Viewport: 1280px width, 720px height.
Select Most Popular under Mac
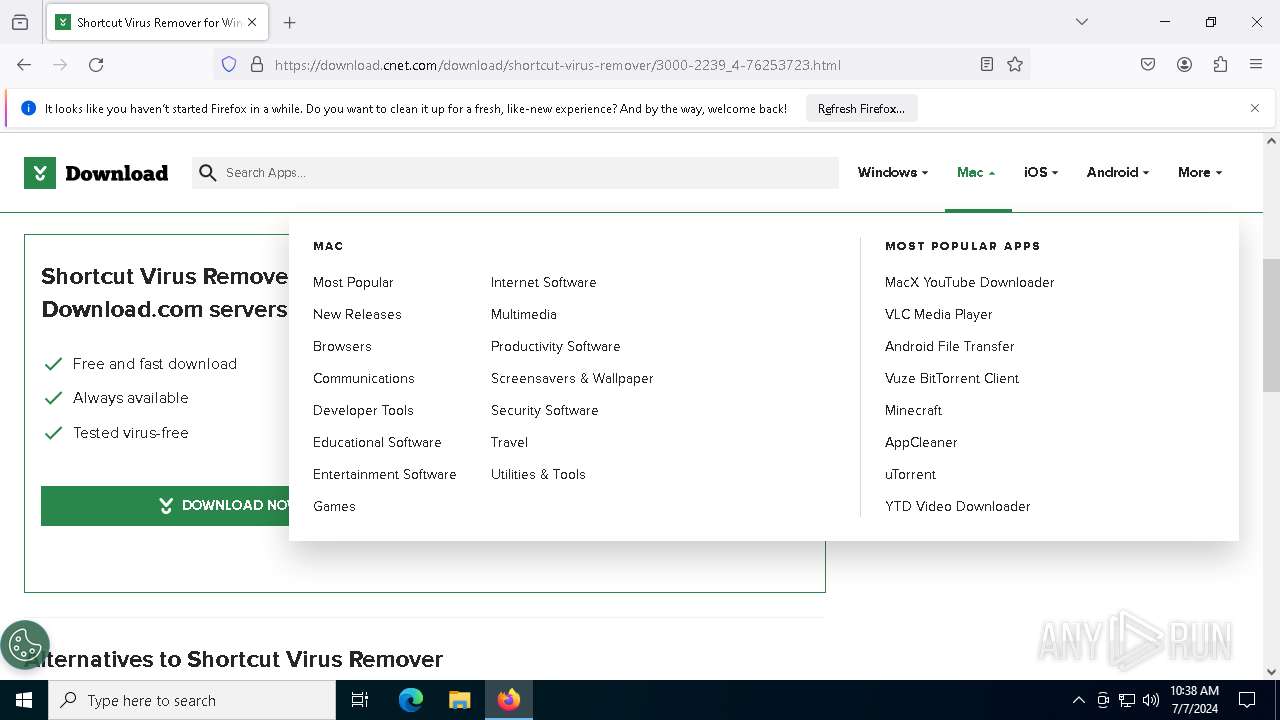[x=353, y=282]
